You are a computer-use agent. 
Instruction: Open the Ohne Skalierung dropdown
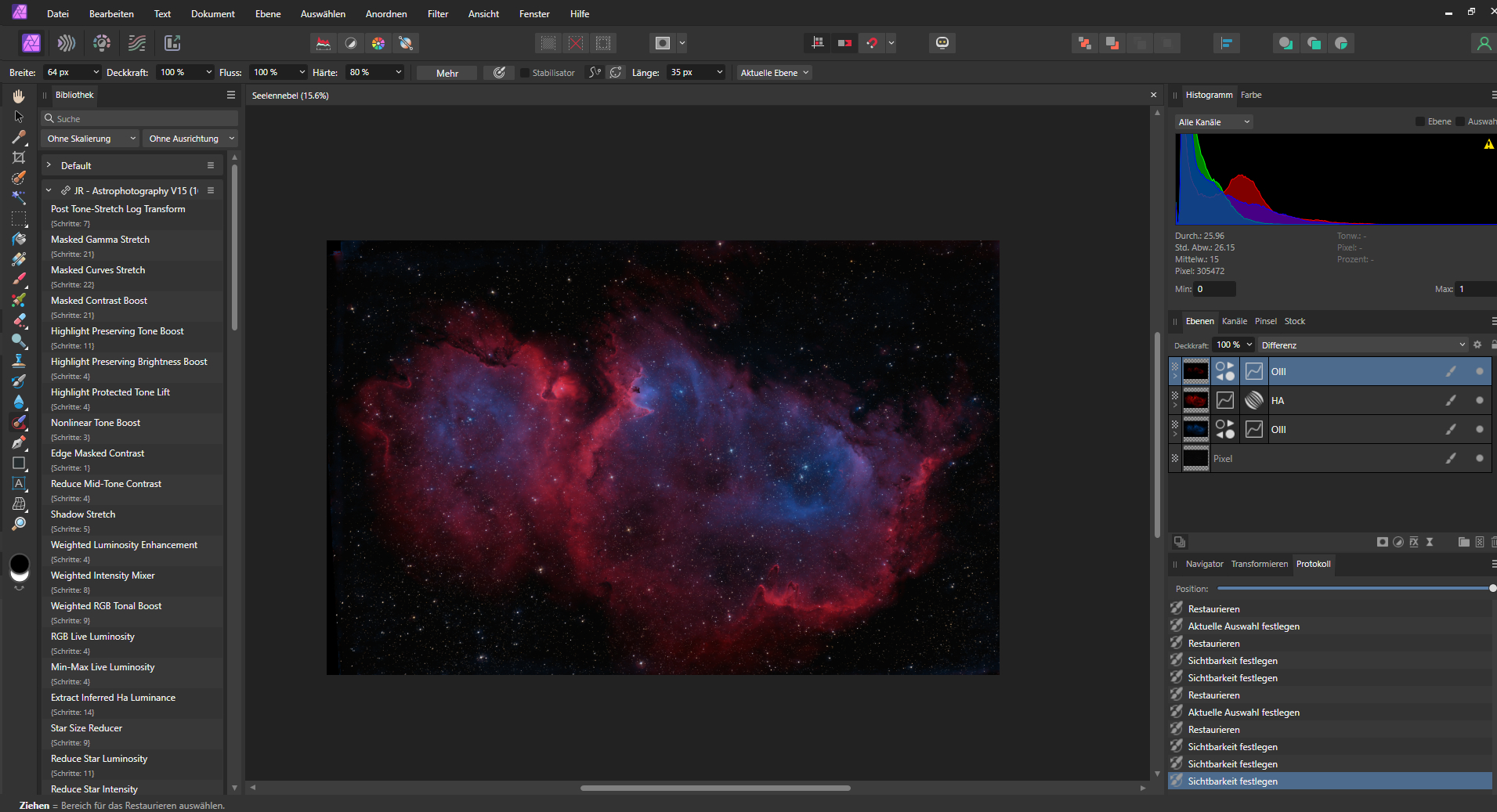(90, 139)
